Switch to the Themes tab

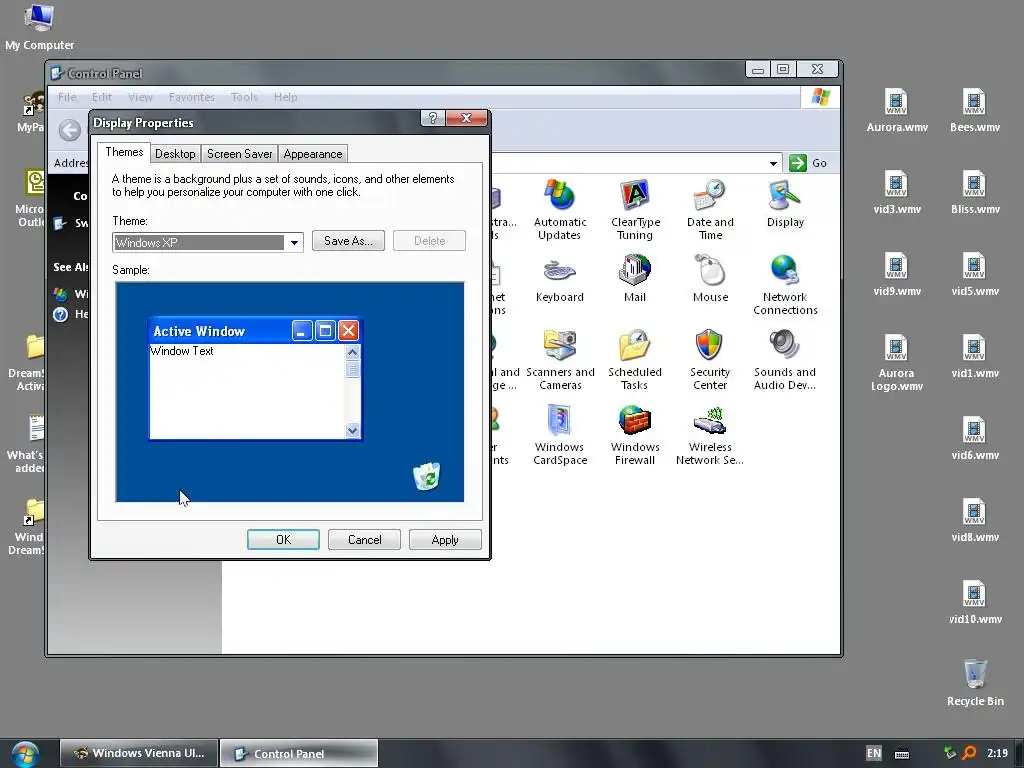point(124,152)
